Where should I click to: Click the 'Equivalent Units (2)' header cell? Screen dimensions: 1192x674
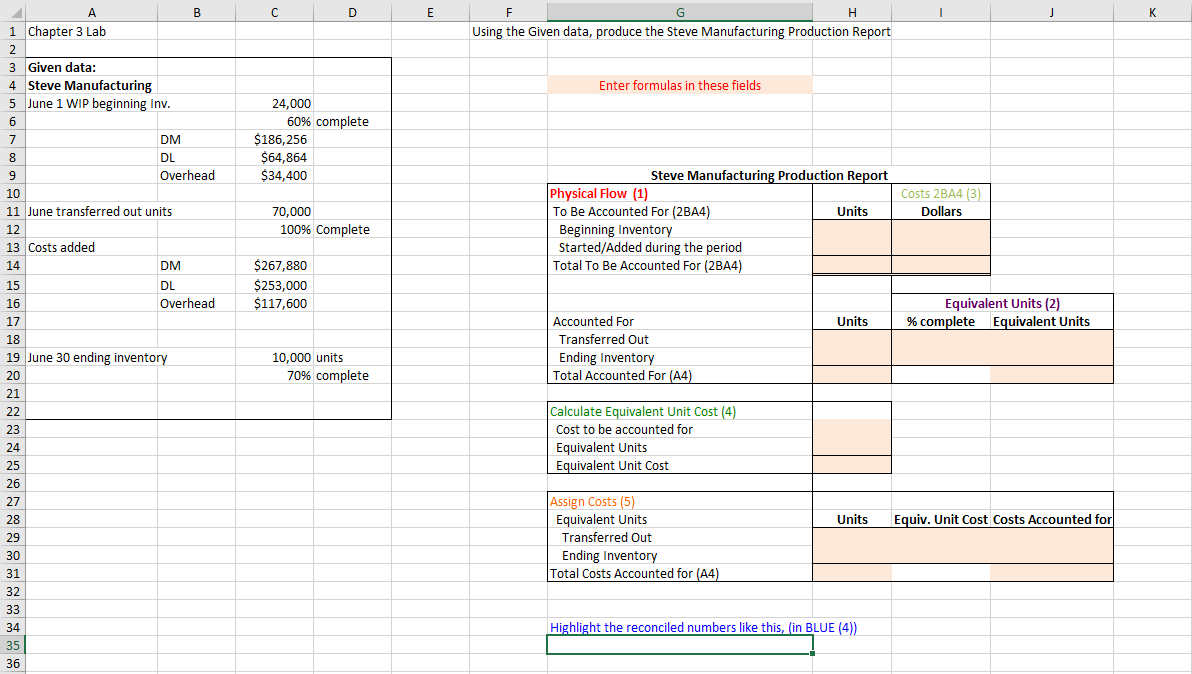[x=1002, y=303]
